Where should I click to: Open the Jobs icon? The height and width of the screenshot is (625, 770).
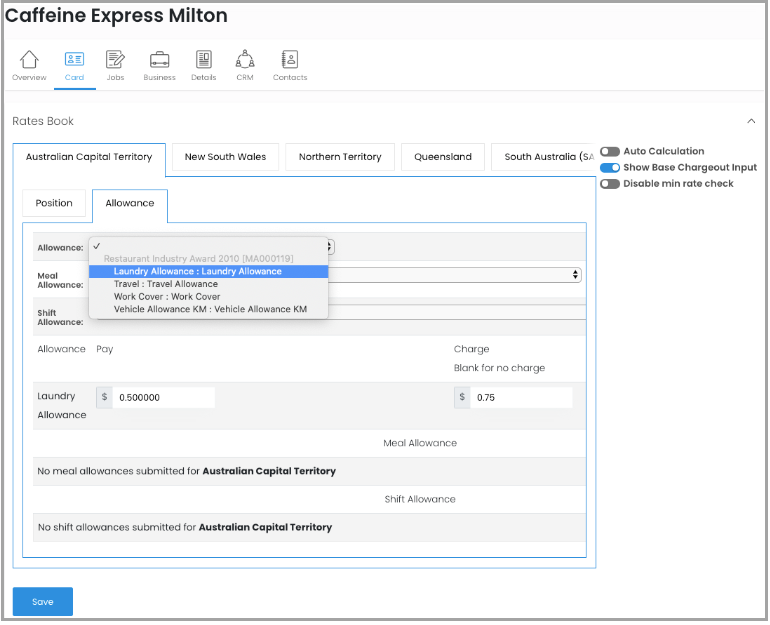(115, 60)
